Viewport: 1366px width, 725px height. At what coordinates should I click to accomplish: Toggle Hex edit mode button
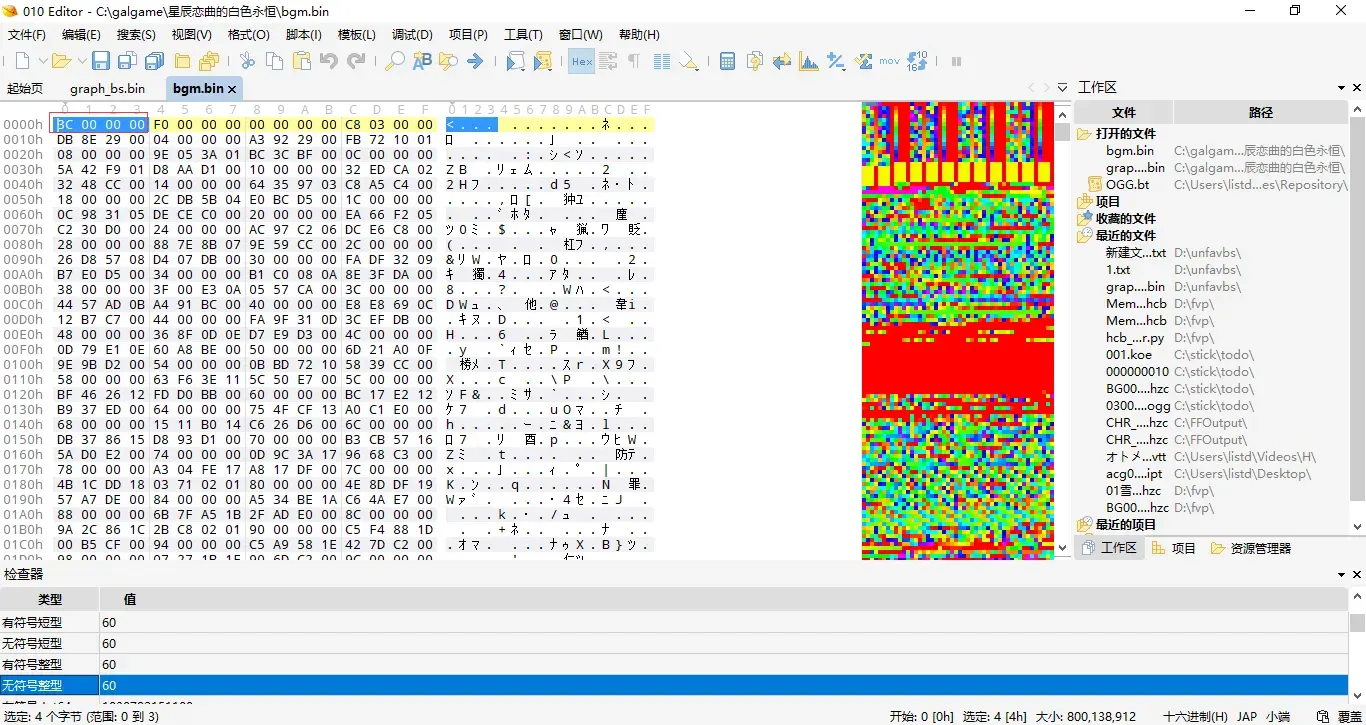(x=581, y=62)
